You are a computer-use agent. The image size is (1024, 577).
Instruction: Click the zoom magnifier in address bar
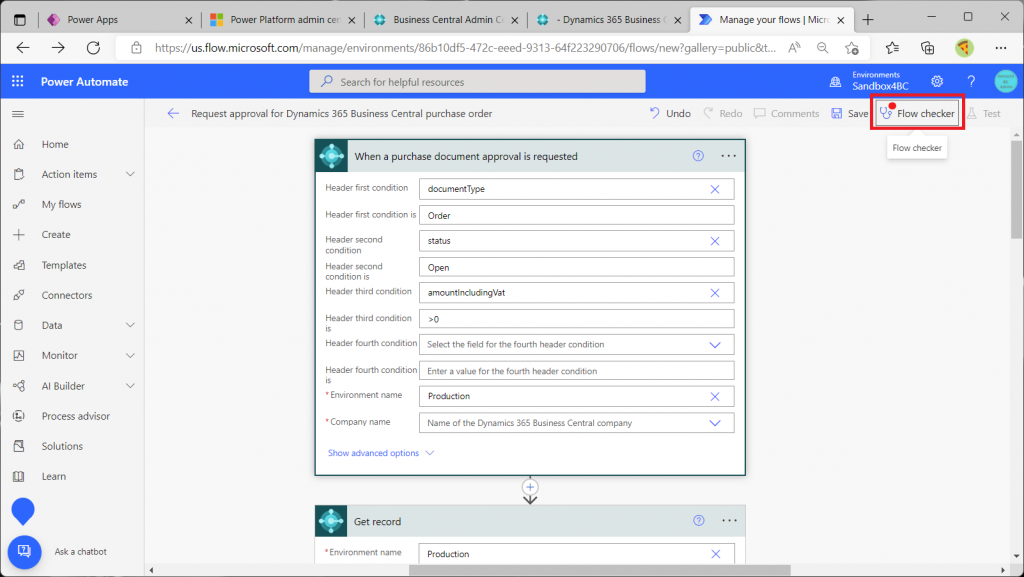[823, 48]
